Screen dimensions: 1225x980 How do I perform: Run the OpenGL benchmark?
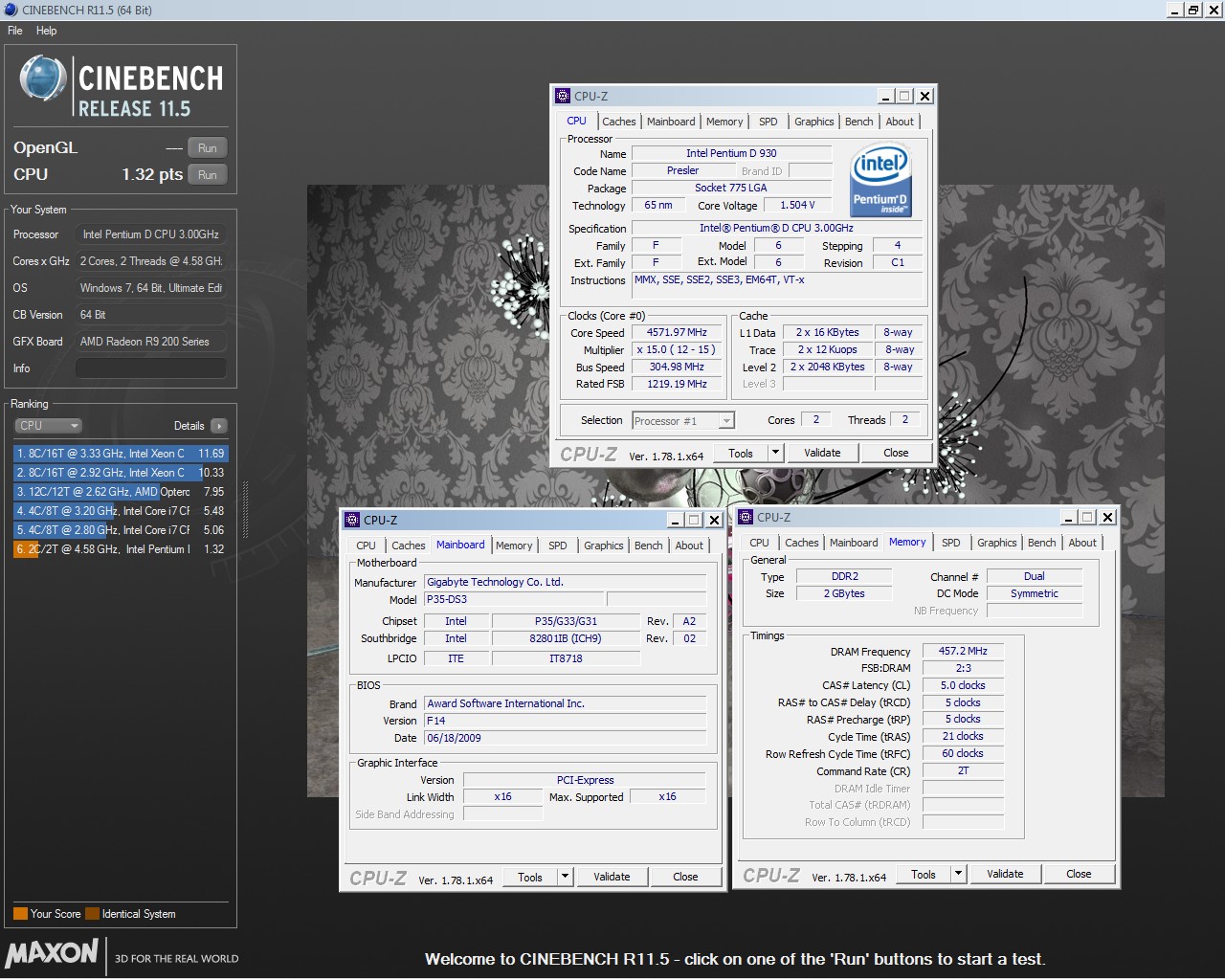(x=208, y=148)
